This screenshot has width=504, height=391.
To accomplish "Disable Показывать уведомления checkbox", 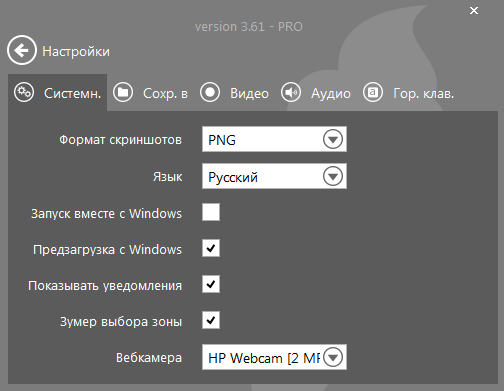I will click(x=211, y=284).
